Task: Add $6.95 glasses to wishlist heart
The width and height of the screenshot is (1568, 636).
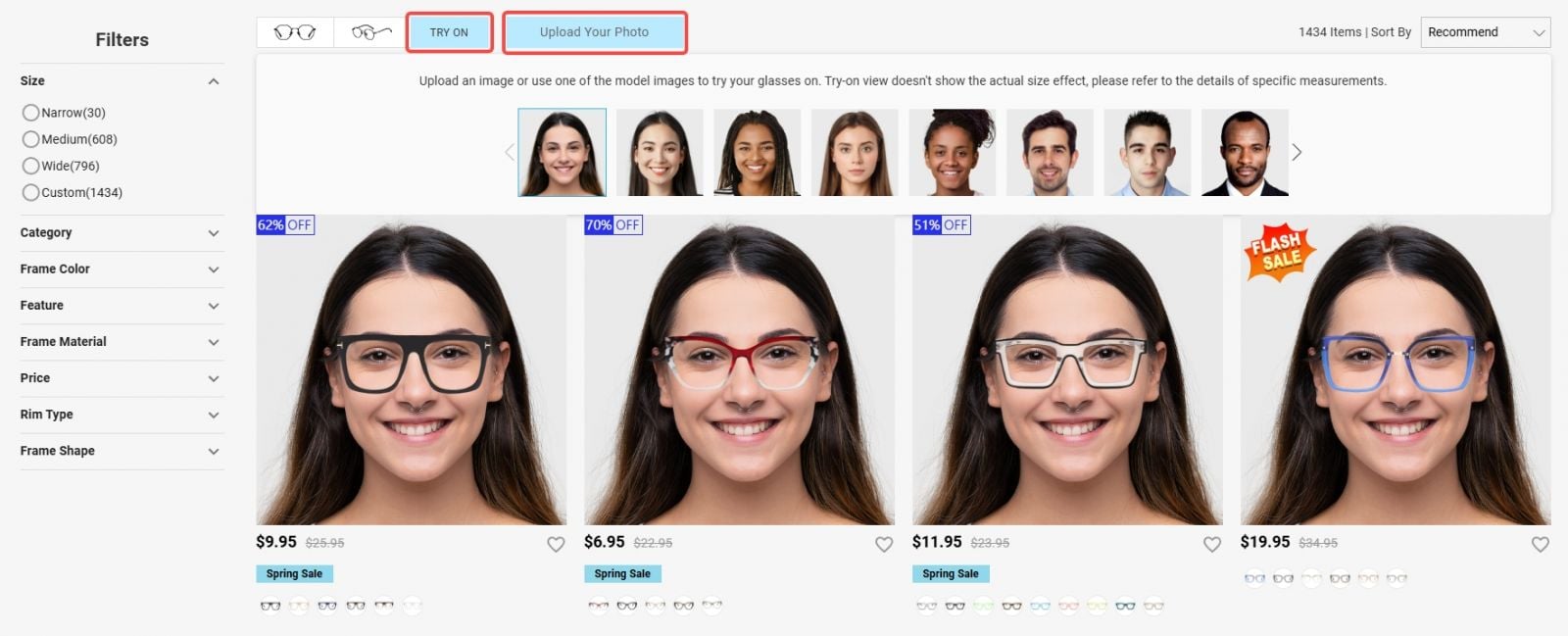Action: coord(884,544)
